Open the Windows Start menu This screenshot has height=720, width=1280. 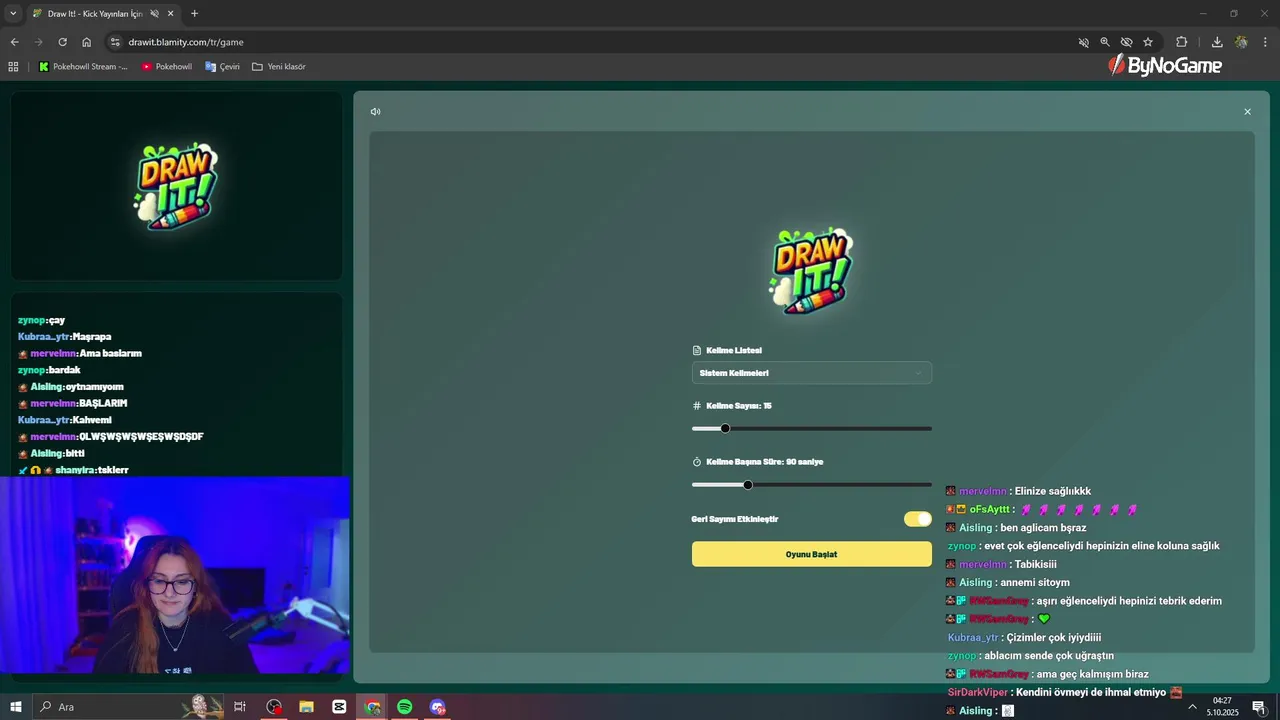coord(16,707)
